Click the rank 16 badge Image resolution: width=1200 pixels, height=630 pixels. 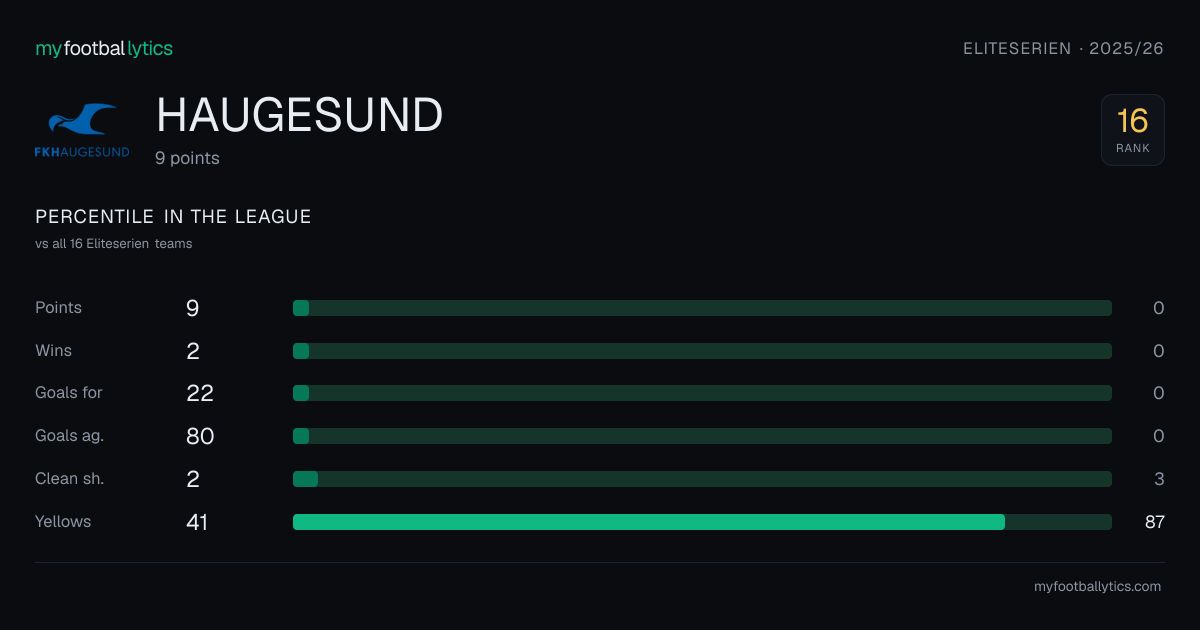[1133, 130]
